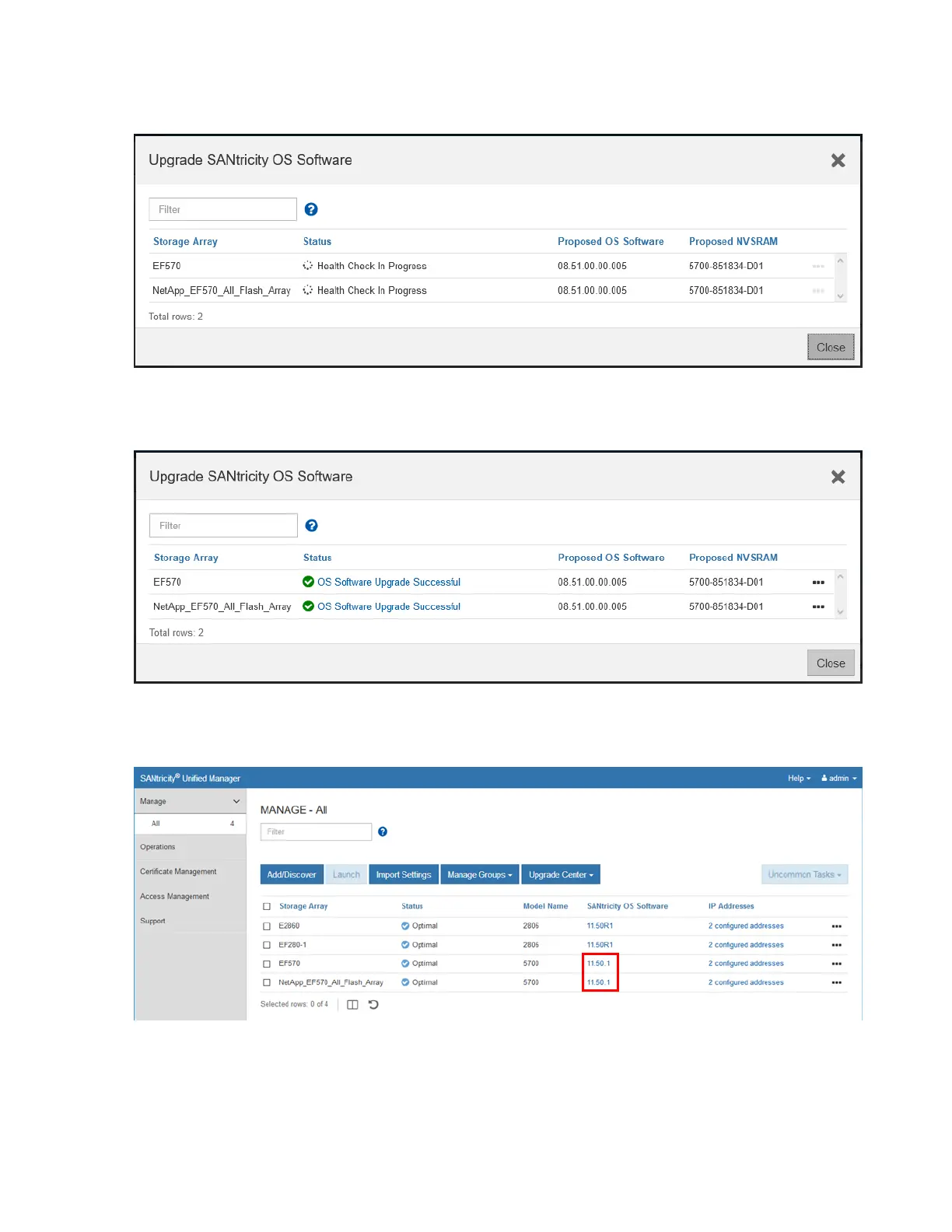Click Filter field in Health Check dialog
The height and width of the screenshot is (1232, 952).
click(223, 209)
